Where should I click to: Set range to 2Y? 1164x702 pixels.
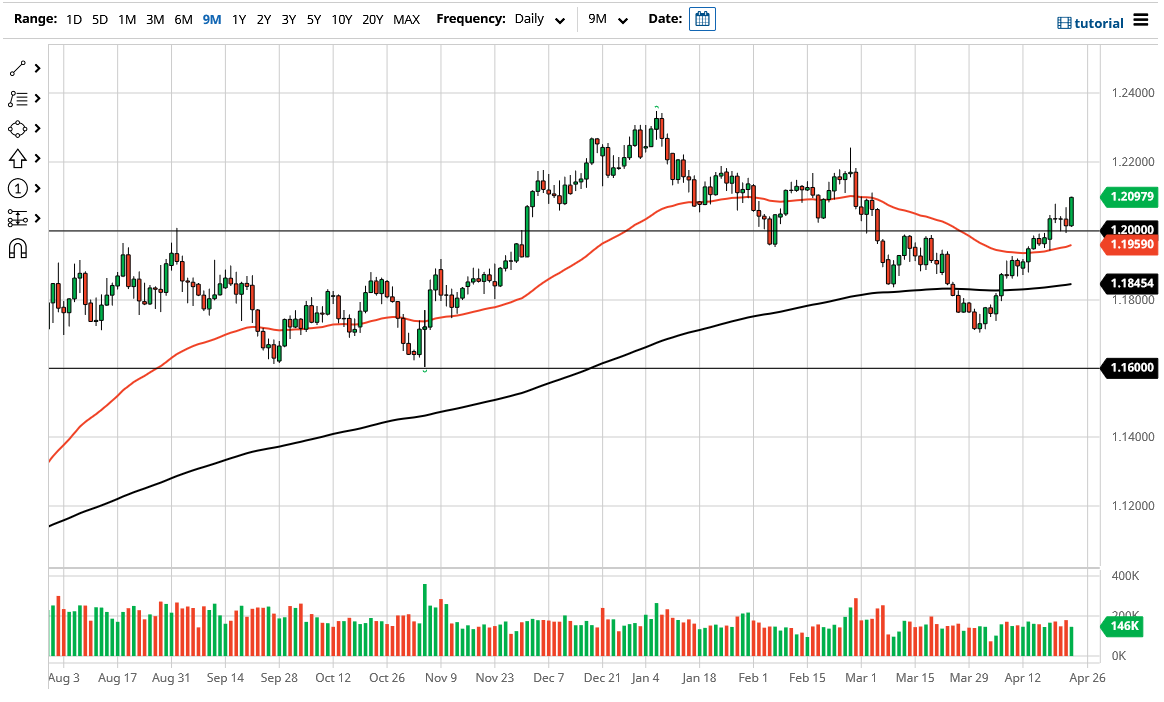pyautogui.click(x=264, y=19)
